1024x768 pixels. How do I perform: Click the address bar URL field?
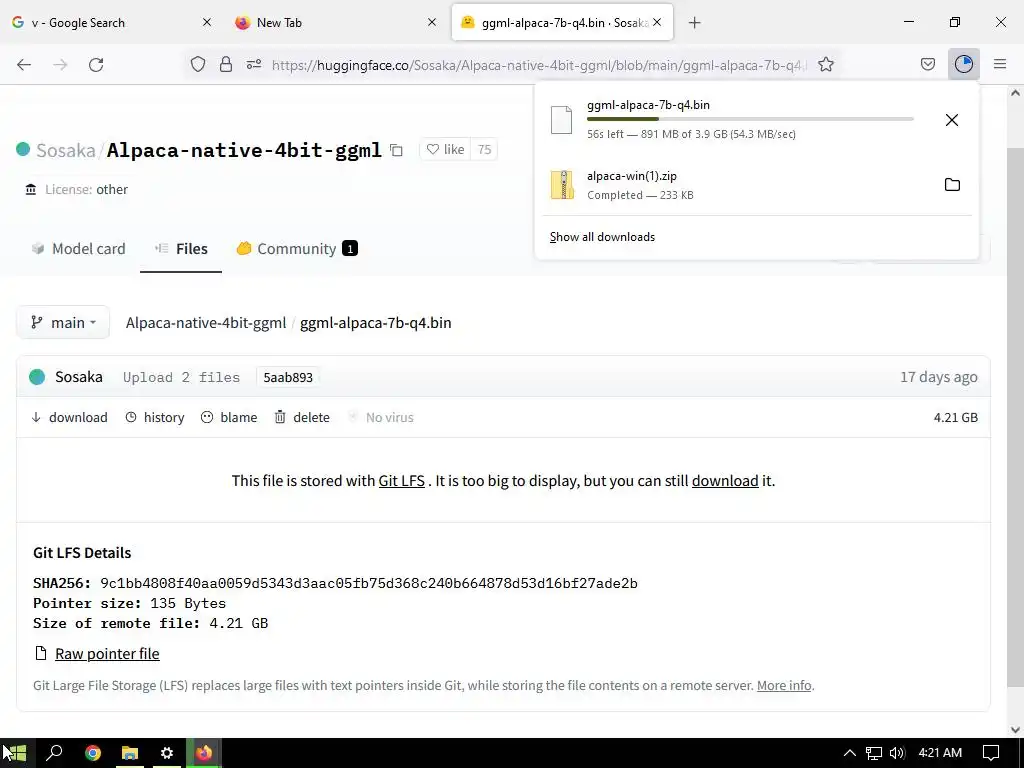coord(539,65)
